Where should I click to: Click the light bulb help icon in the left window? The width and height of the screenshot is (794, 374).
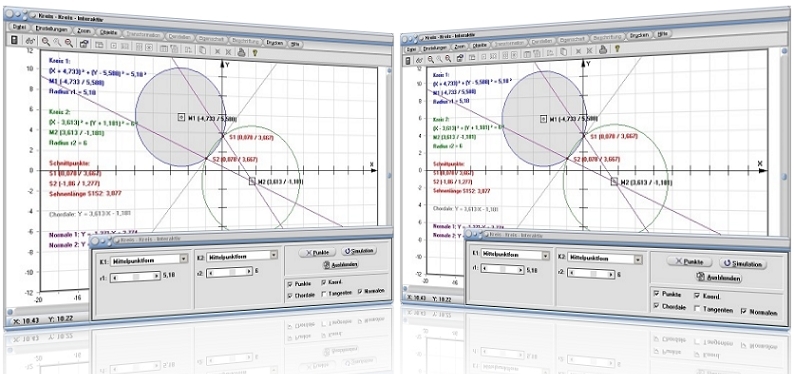255,53
